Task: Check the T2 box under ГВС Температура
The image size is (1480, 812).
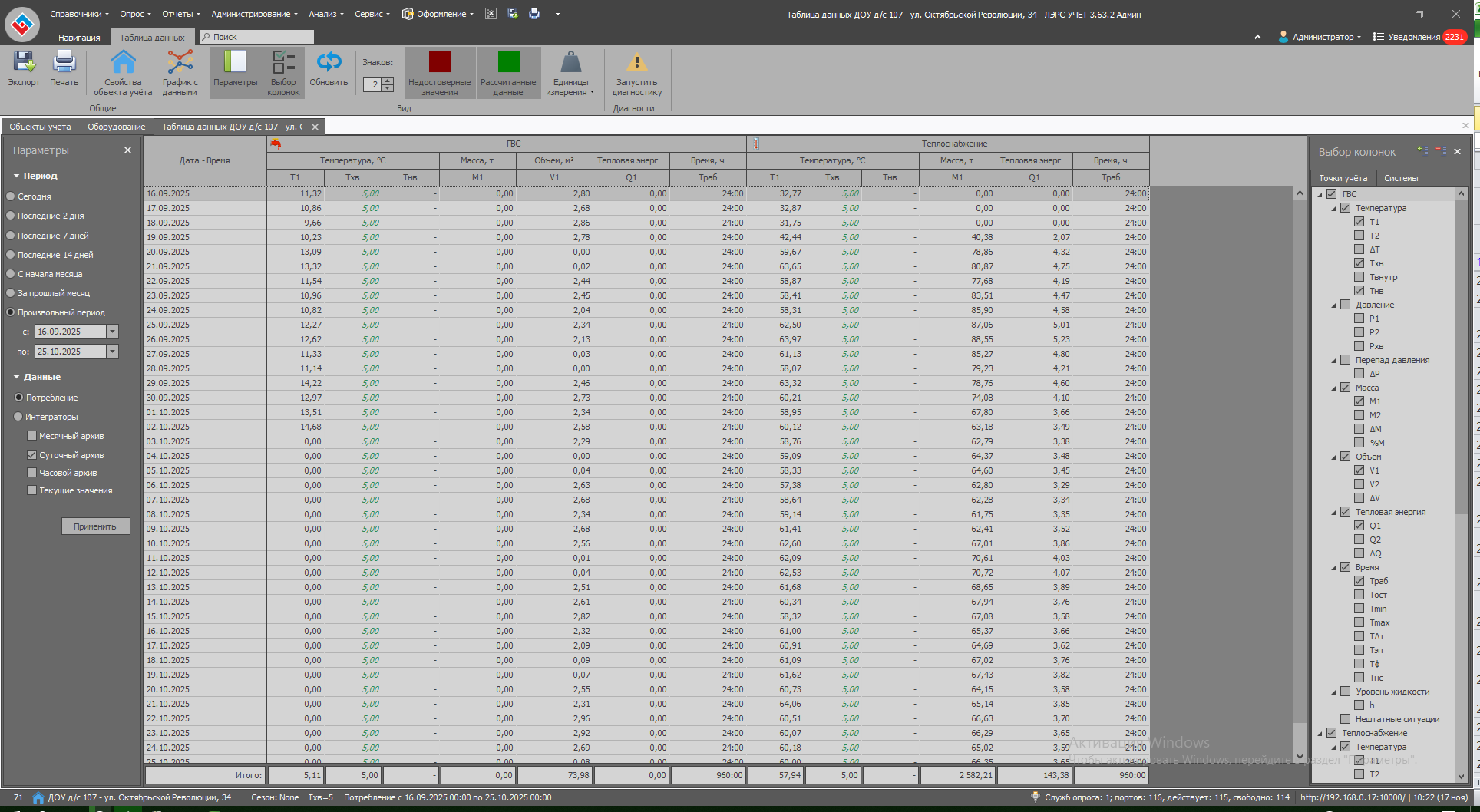Action: (x=1359, y=236)
